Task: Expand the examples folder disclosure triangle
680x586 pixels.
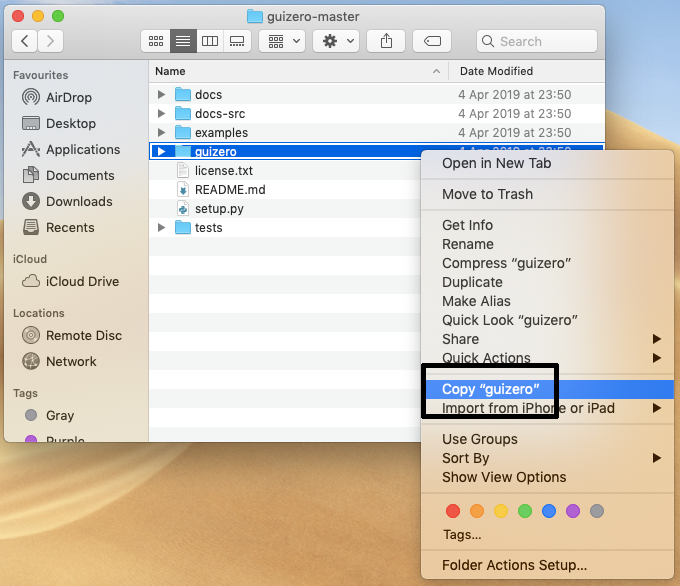Action: pos(161,132)
